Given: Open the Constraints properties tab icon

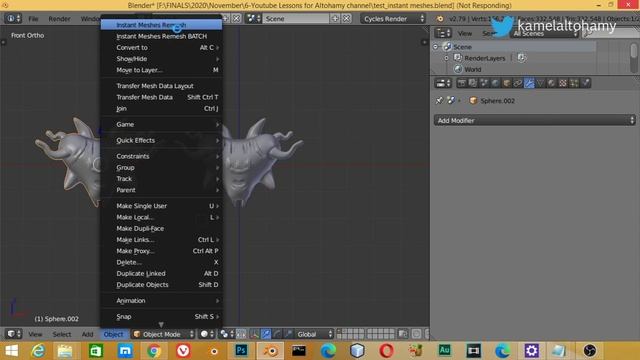Looking at the screenshot, I should (518, 83).
